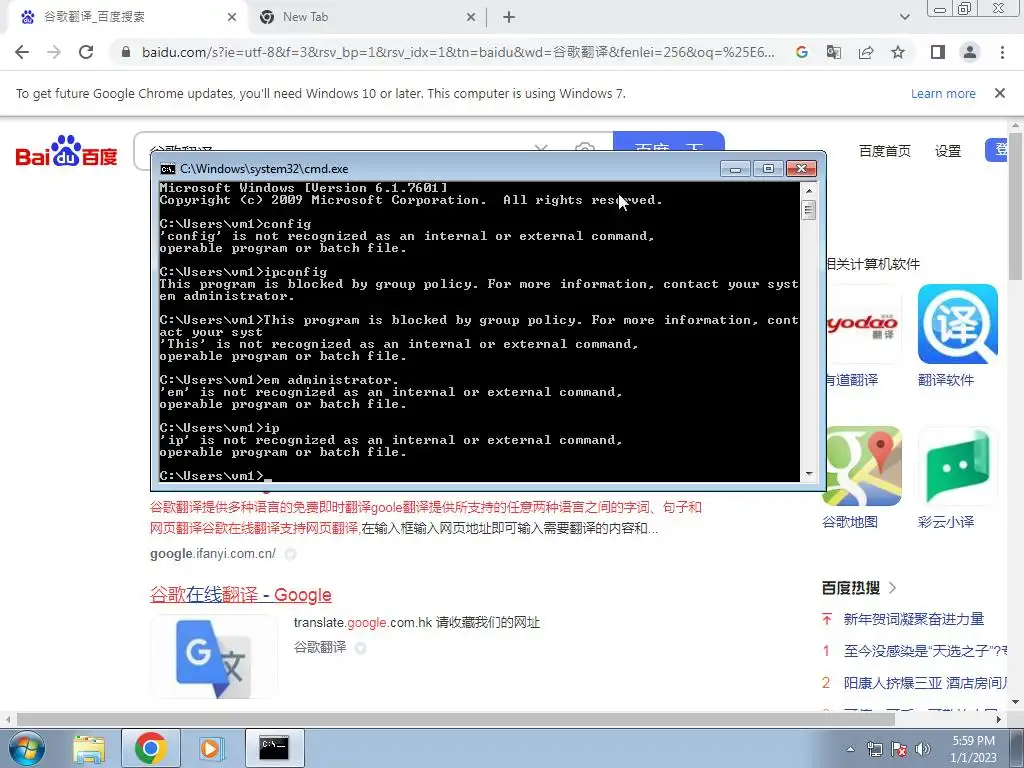Open the Chrome three-dot menu
The width and height of the screenshot is (1024, 768).
pos(1002,52)
